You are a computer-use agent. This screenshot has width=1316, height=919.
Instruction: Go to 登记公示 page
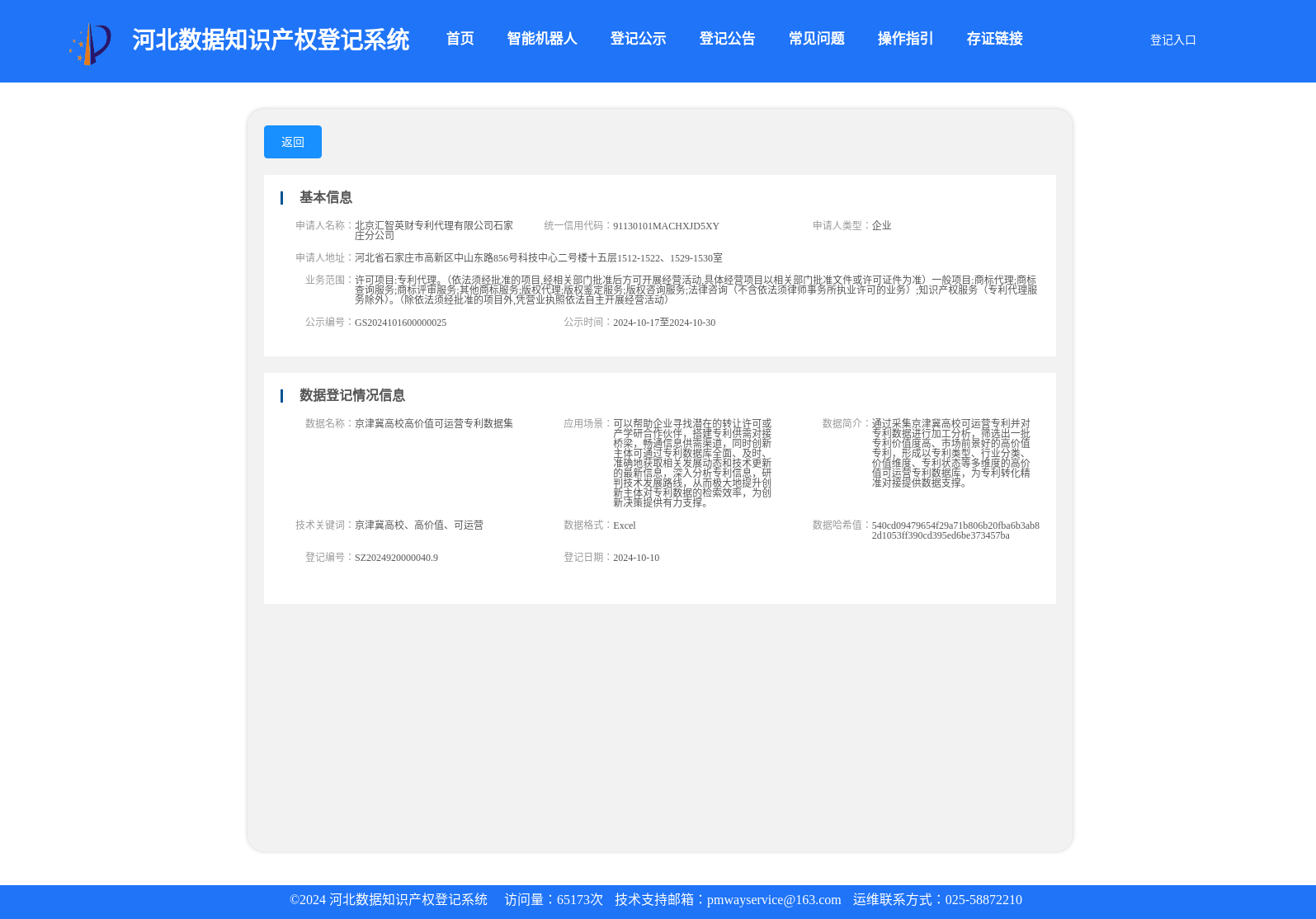[x=638, y=39]
